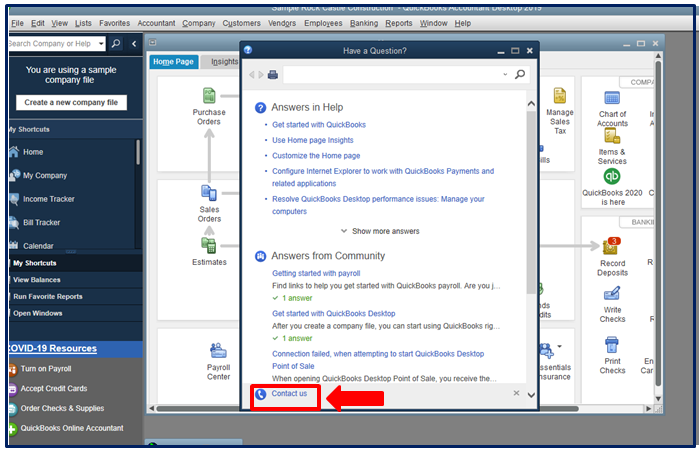Open the Sales Orders icon
The height and width of the screenshot is (456, 699).
(209, 193)
